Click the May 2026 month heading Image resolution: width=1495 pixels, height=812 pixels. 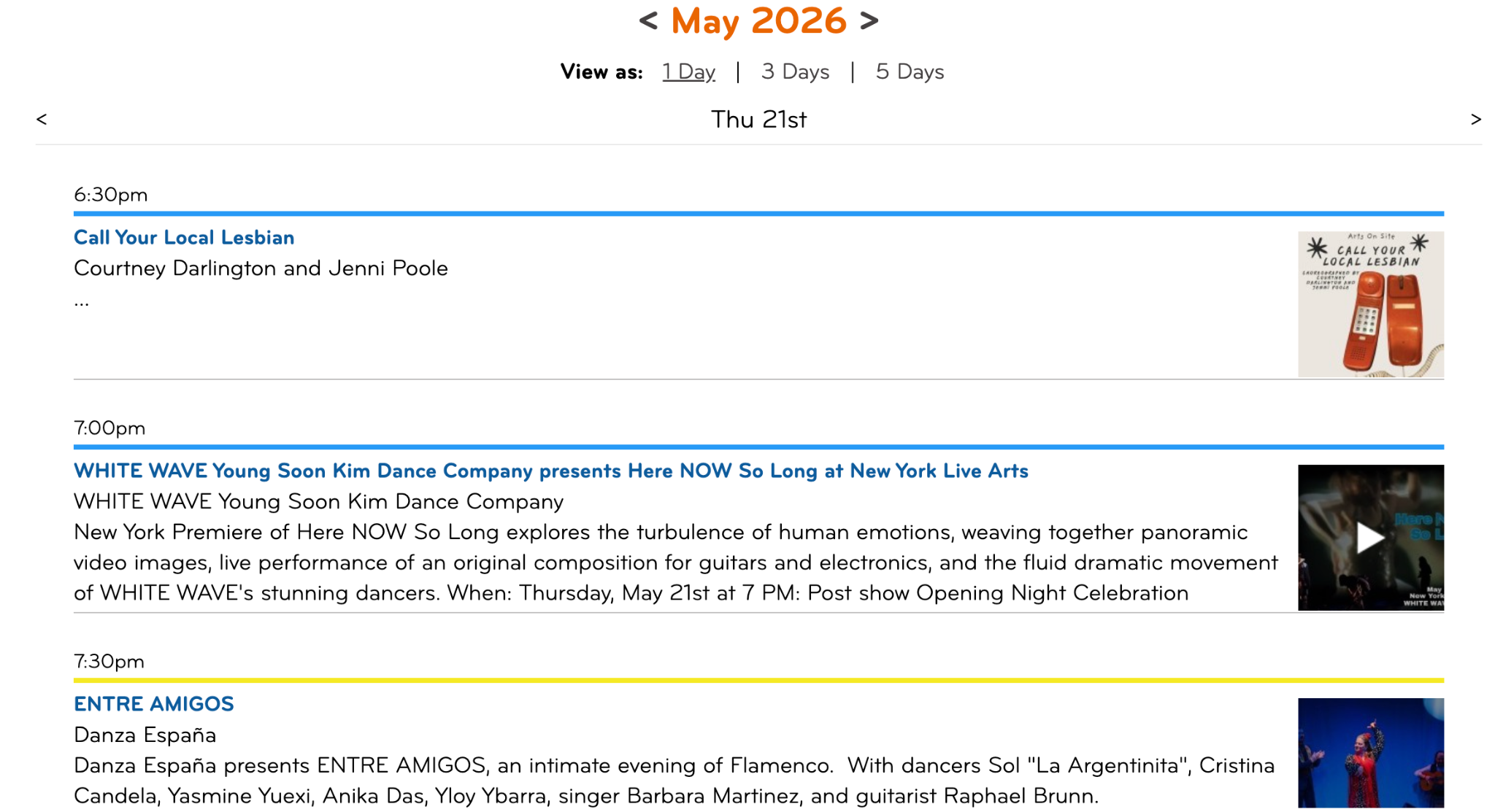(x=758, y=21)
